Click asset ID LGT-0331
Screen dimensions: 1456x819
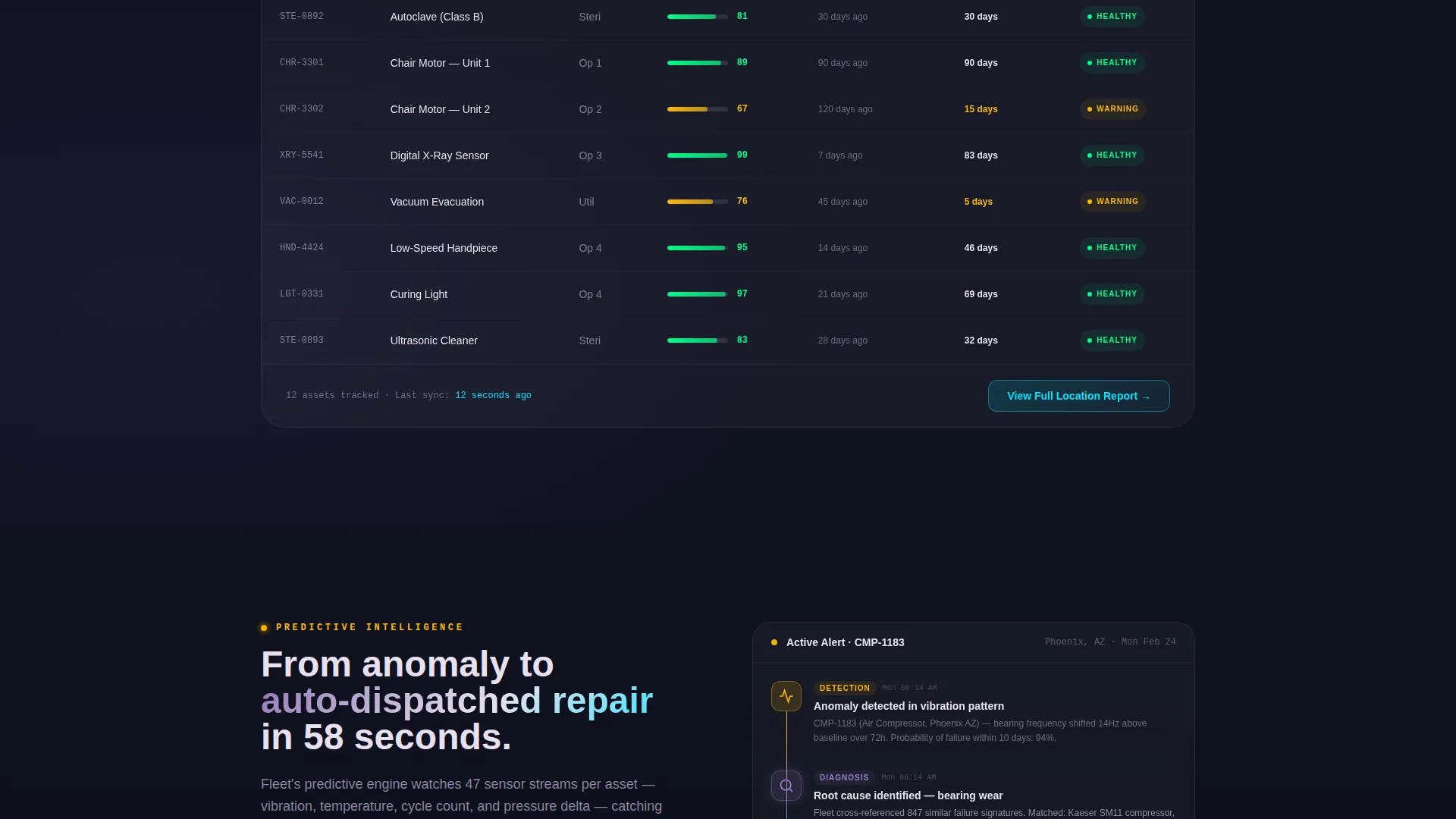302,294
